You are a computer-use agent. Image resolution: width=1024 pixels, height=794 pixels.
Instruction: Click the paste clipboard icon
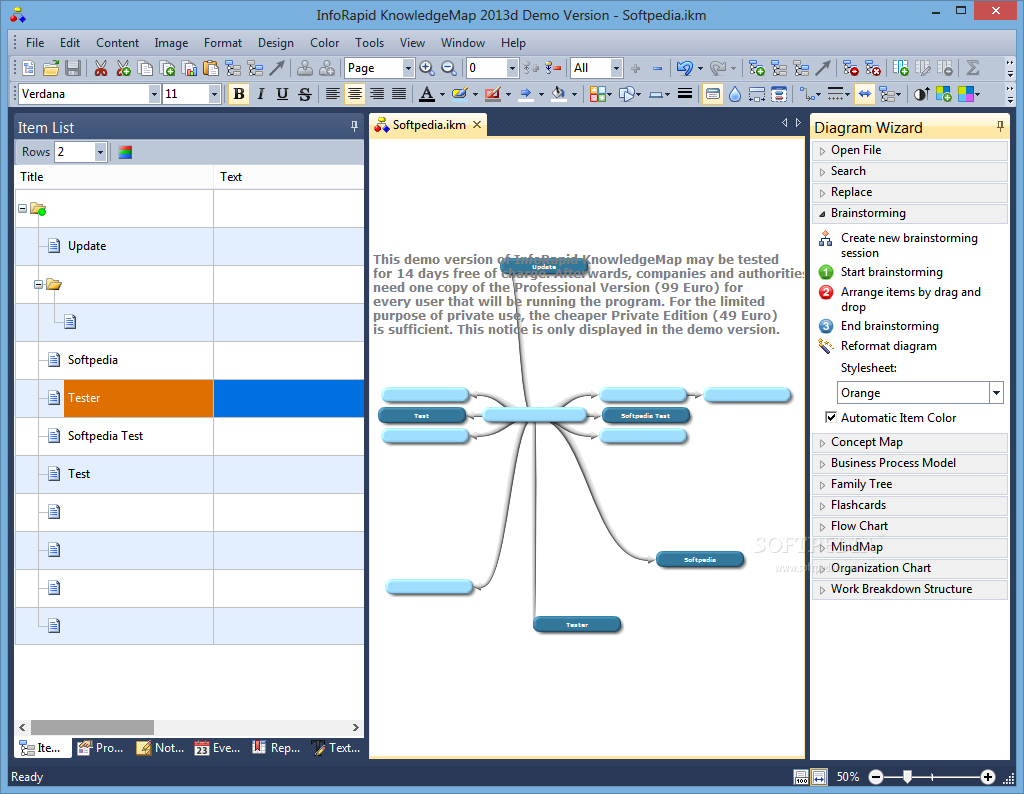pyautogui.click(x=210, y=68)
